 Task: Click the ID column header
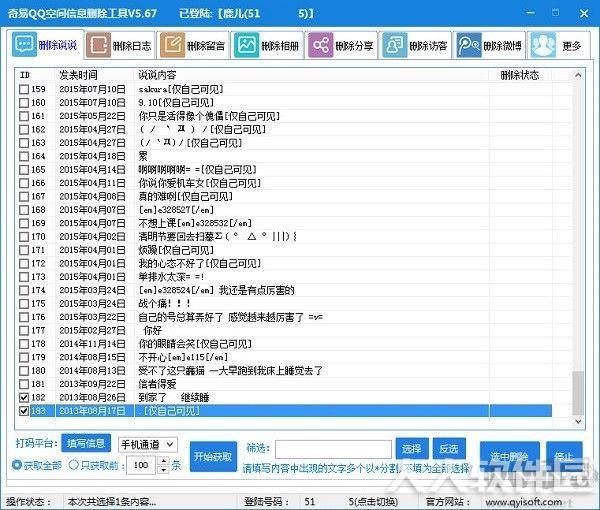pyautogui.click(x=25, y=75)
